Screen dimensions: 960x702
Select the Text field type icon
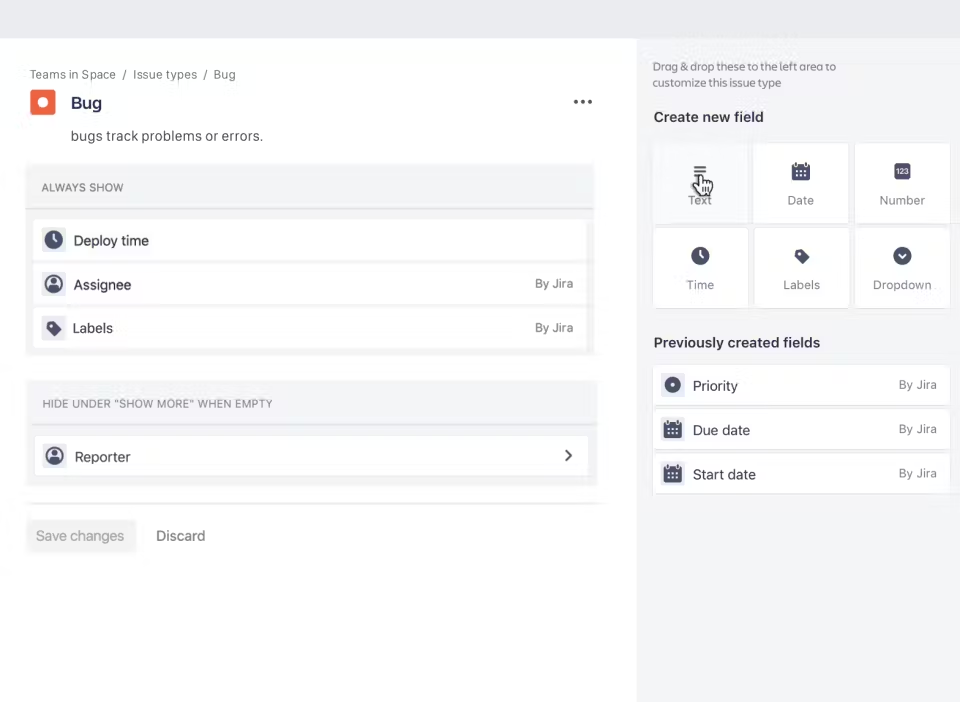700,173
